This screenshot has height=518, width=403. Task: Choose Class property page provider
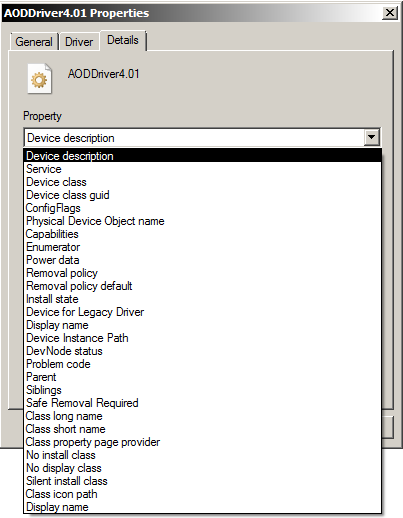(x=203, y=442)
